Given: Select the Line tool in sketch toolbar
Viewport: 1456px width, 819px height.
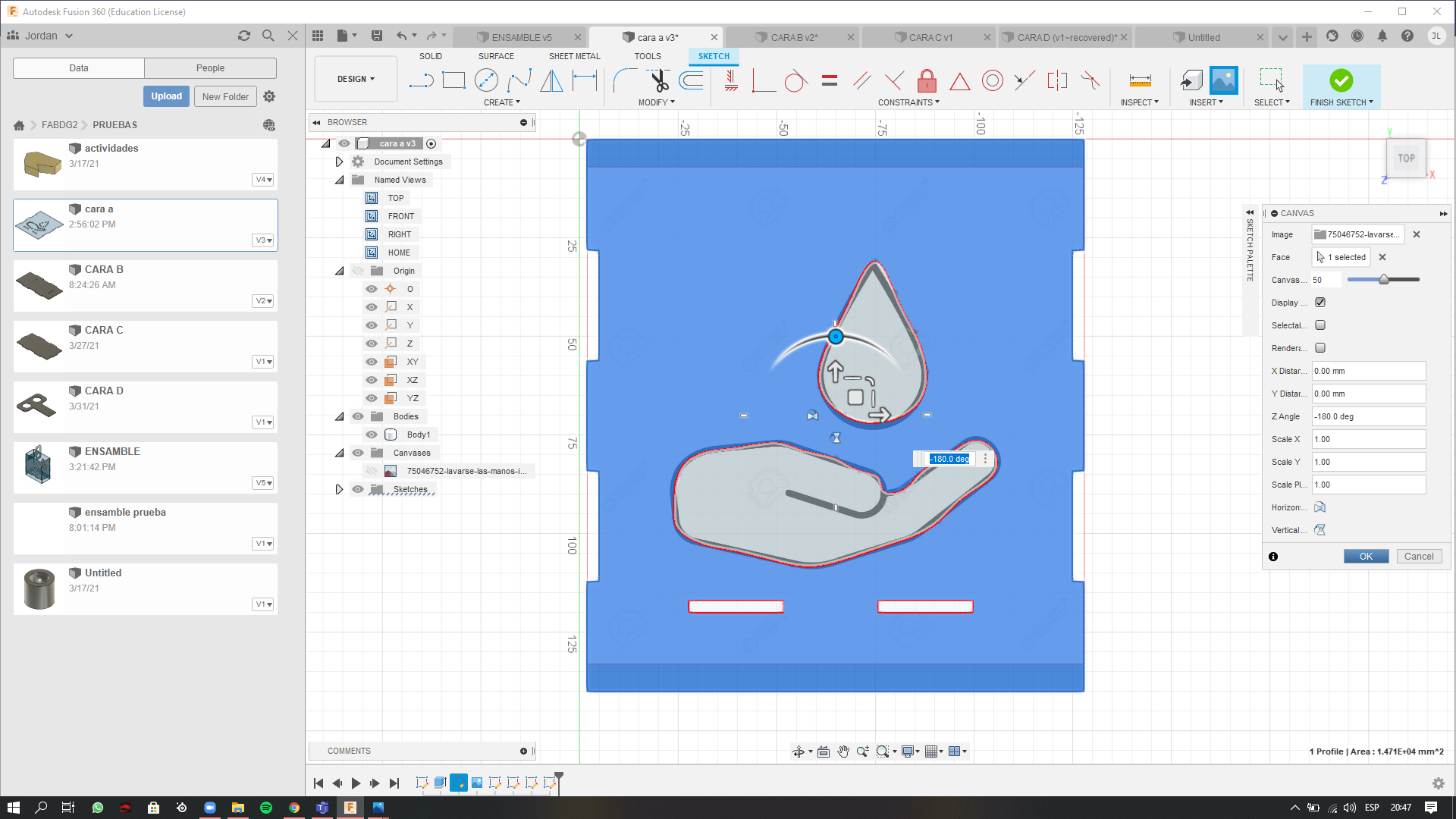Looking at the screenshot, I should click(421, 80).
